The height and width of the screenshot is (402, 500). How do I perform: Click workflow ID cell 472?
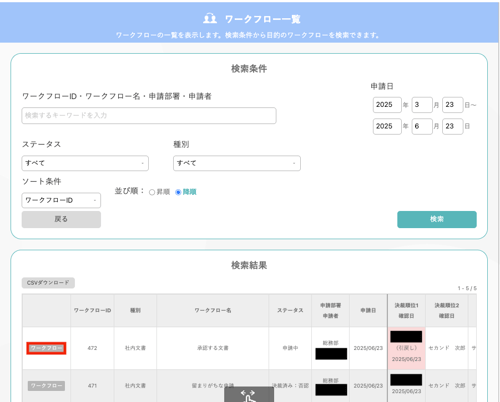92,348
